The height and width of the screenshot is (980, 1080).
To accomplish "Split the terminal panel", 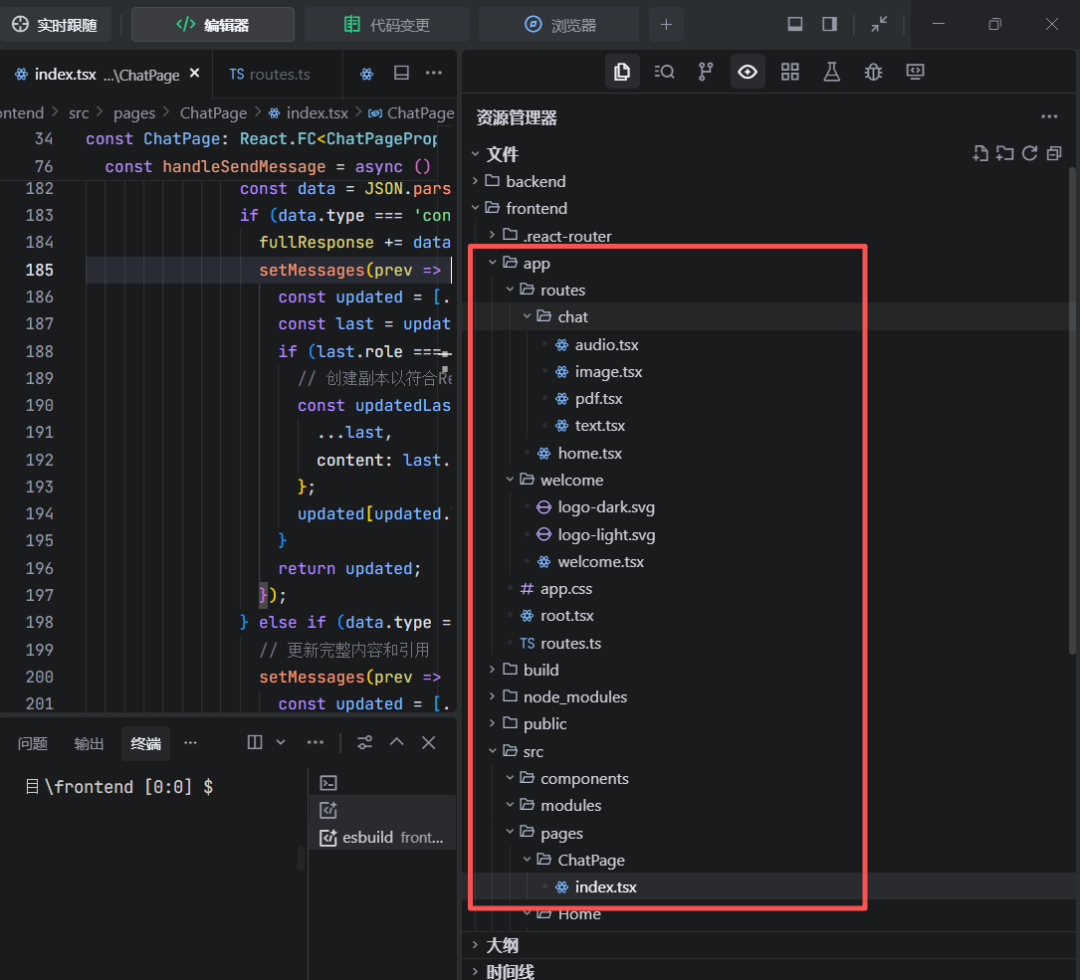I will pos(255,742).
